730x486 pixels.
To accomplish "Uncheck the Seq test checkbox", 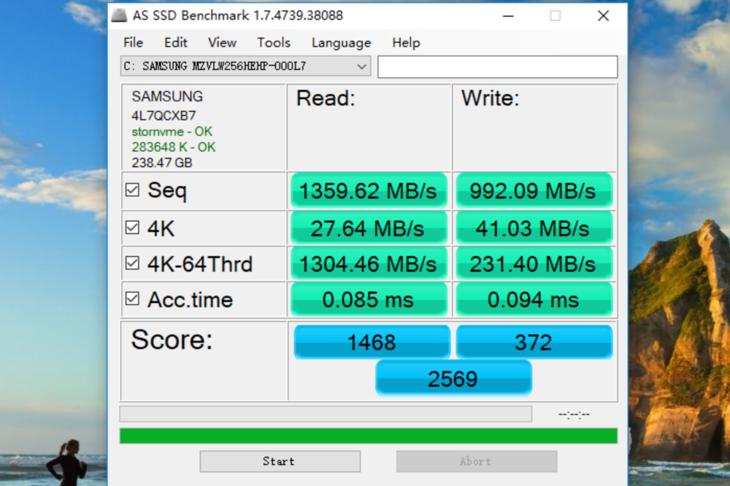I will click(x=132, y=190).
